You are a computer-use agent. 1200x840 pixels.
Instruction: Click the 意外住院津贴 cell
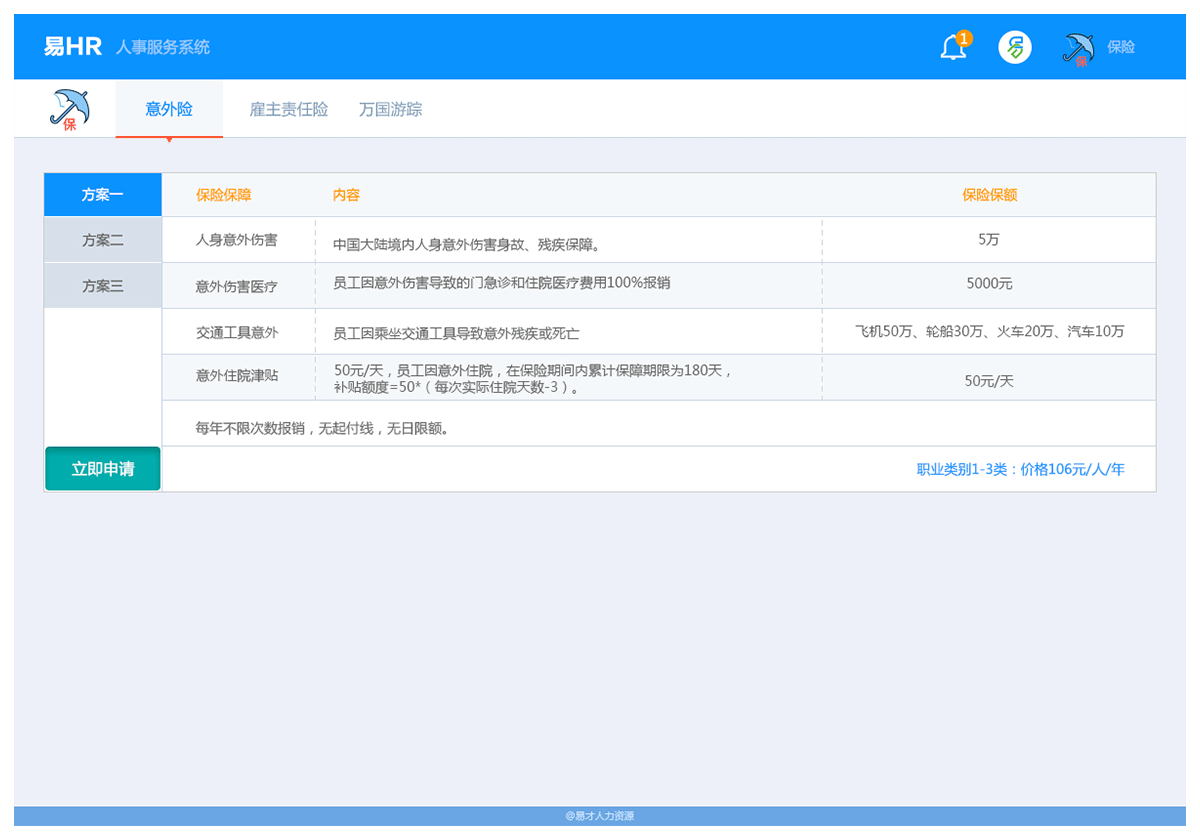coord(237,376)
